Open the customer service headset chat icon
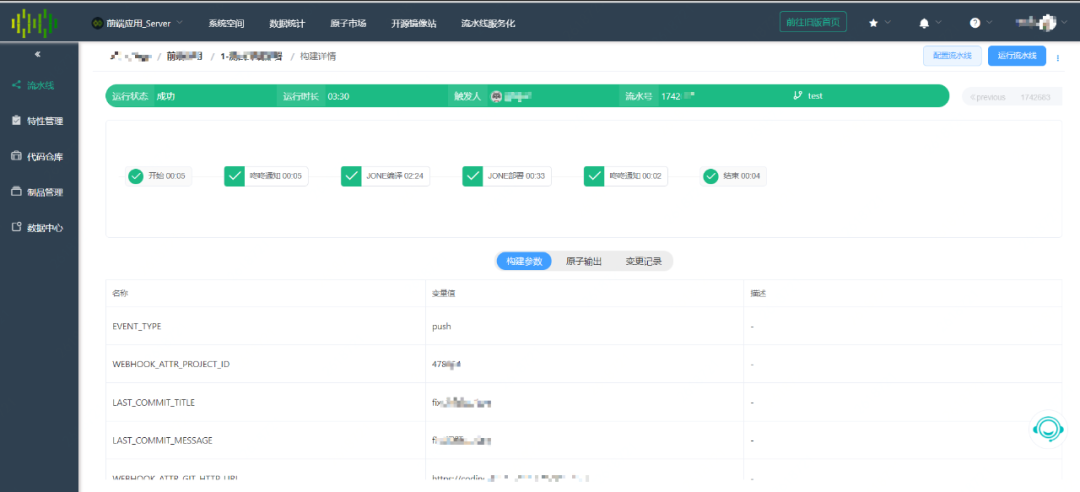1080x492 pixels. 1048,429
